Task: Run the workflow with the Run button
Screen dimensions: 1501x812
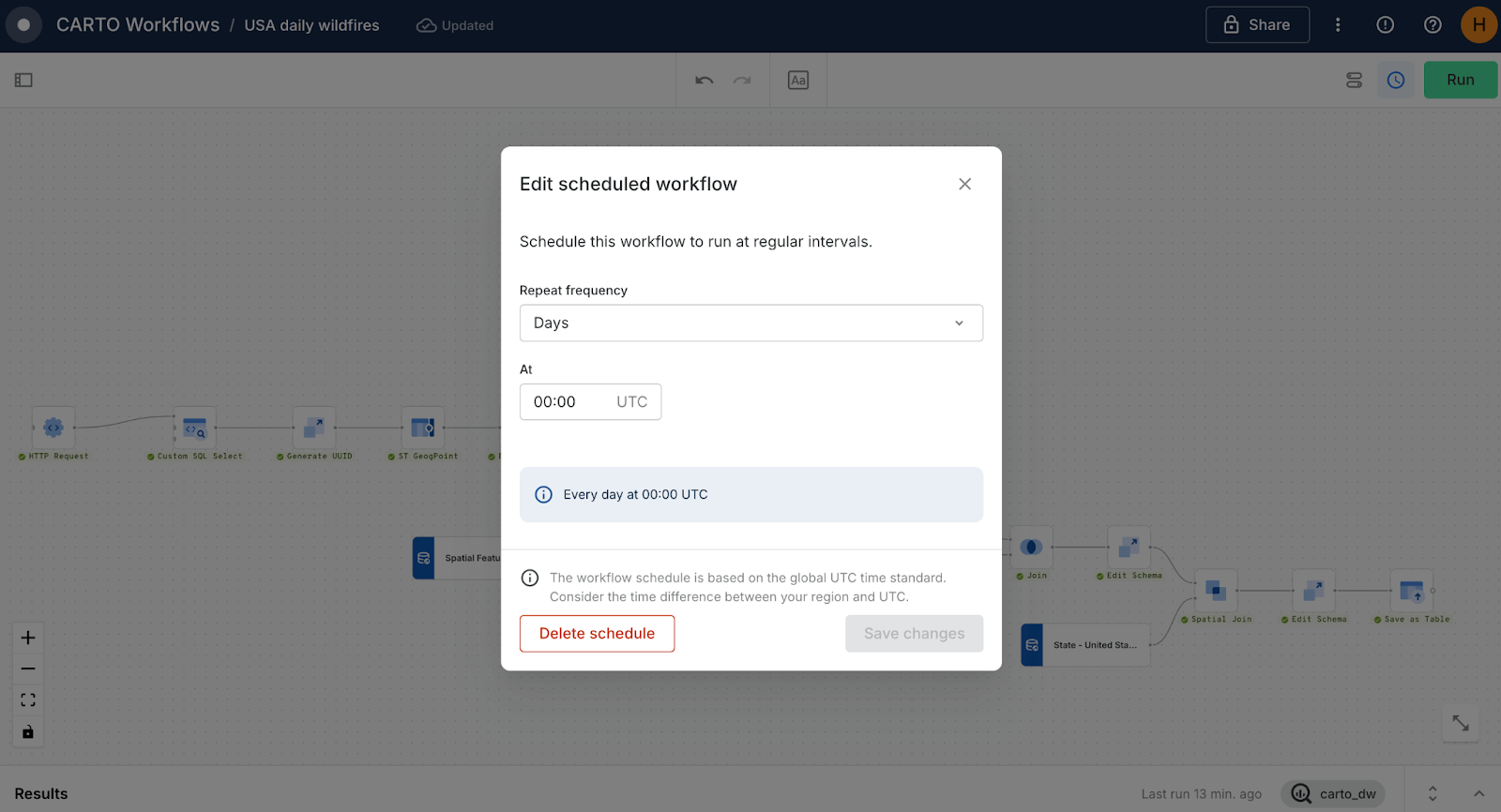Action: click(x=1460, y=80)
